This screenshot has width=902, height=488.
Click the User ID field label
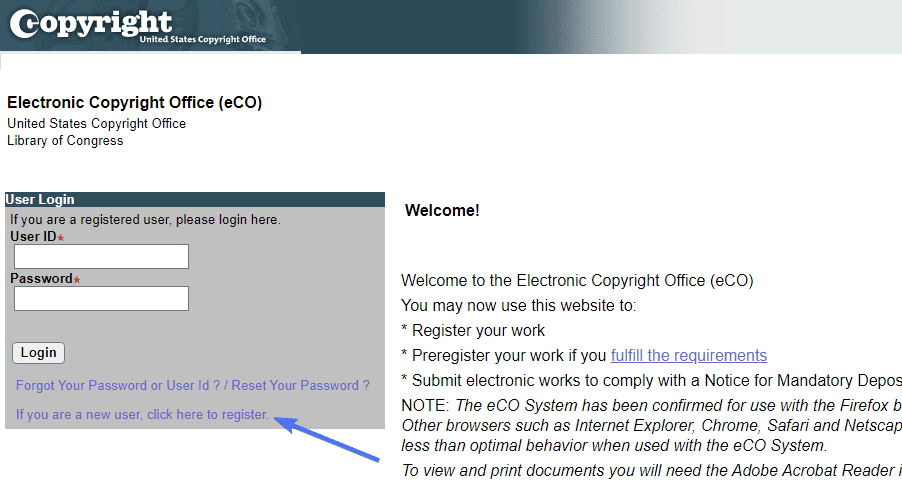pos(33,237)
